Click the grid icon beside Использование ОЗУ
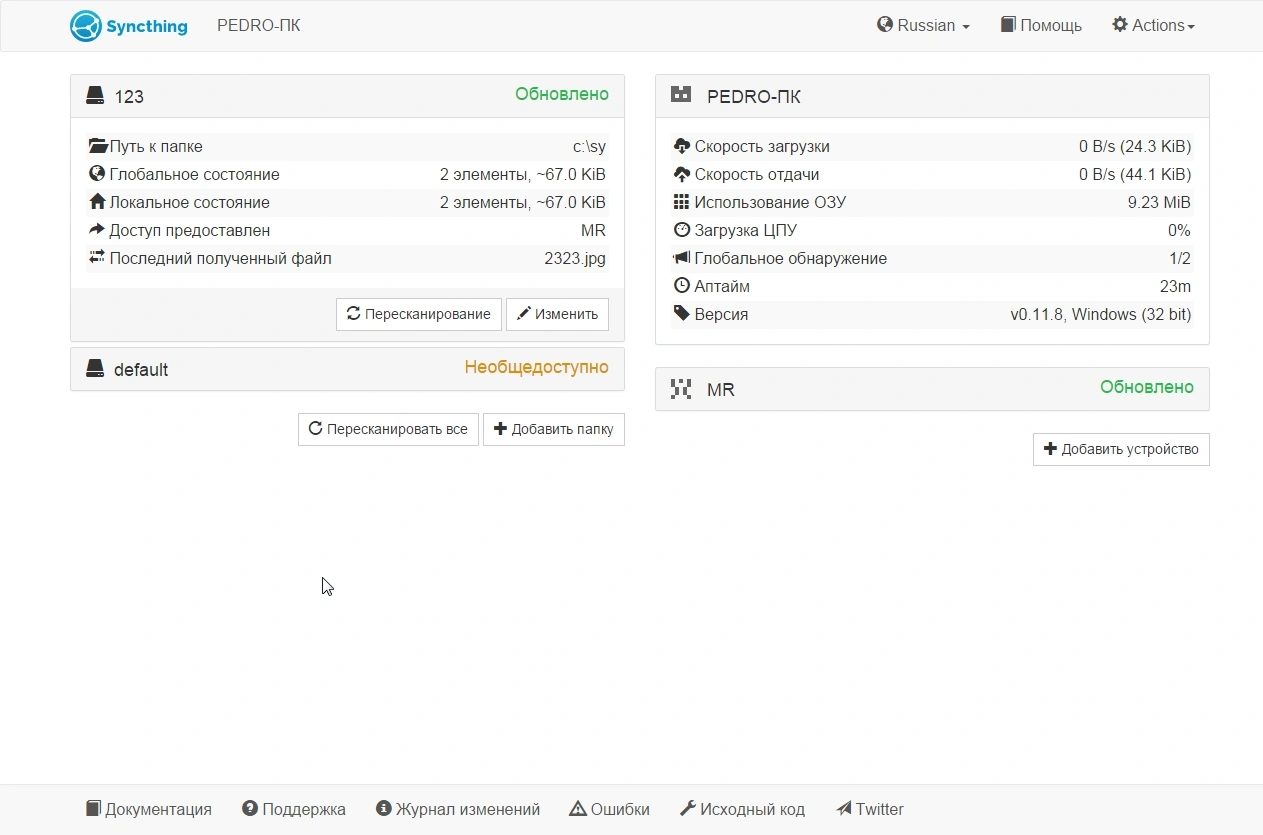The width and height of the screenshot is (1263, 835). [682, 202]
